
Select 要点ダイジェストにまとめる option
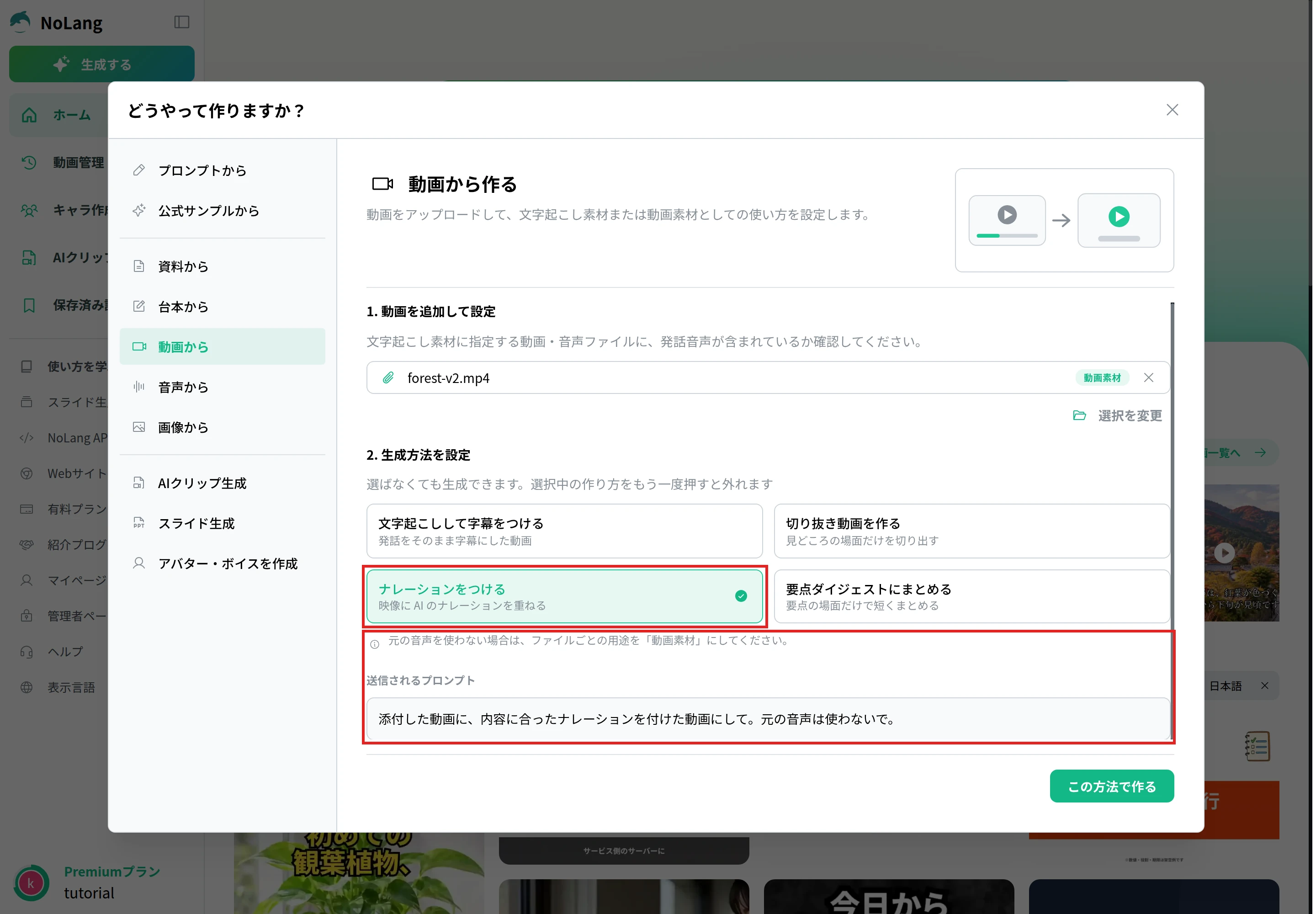[x=971, y=596]
